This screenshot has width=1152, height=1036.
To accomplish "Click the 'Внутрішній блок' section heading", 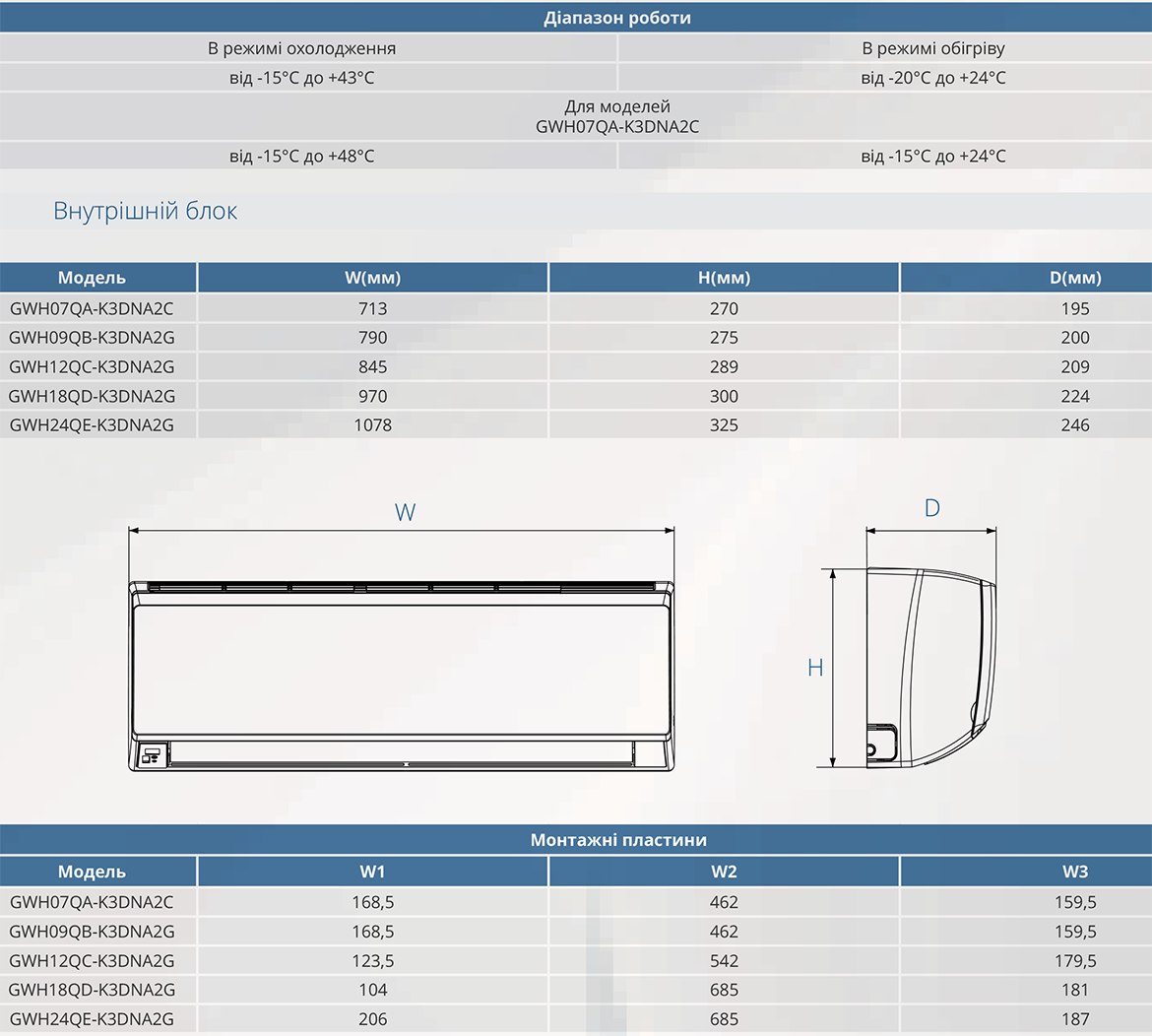I will [146, 211].
